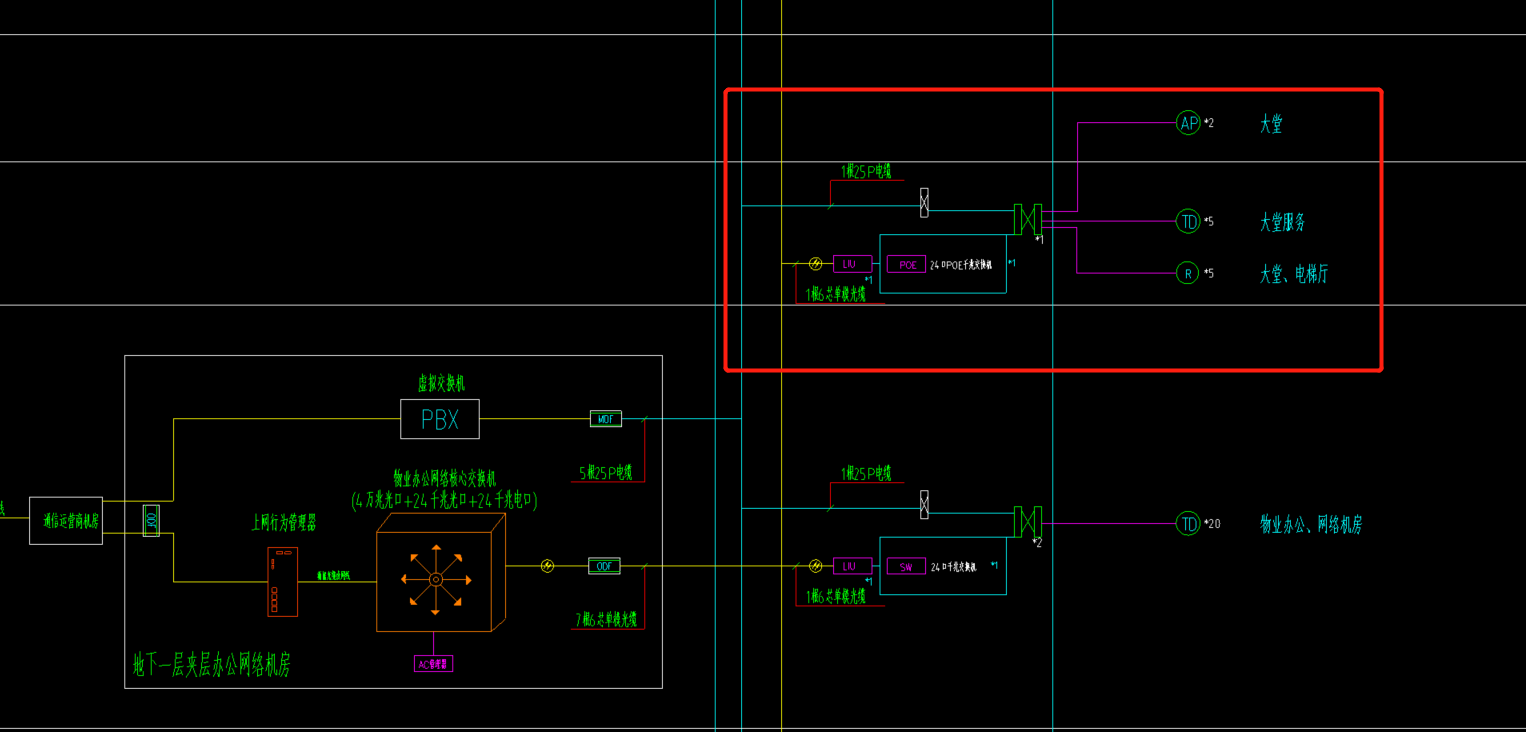Select the white crossed box above POE switch
The image size is (1526, 732).
(924, 203)
